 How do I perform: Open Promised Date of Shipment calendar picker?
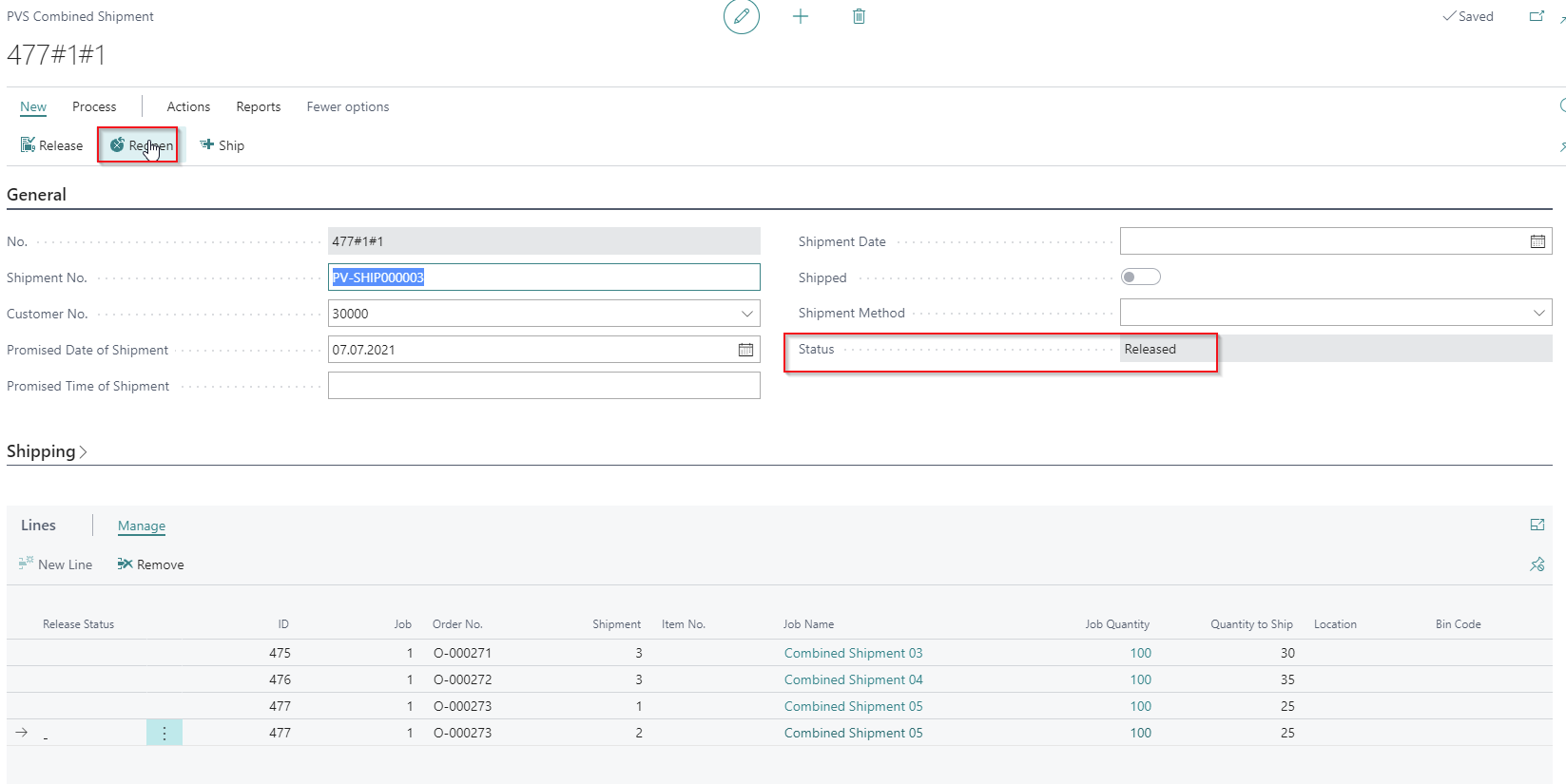pos(745,350)
